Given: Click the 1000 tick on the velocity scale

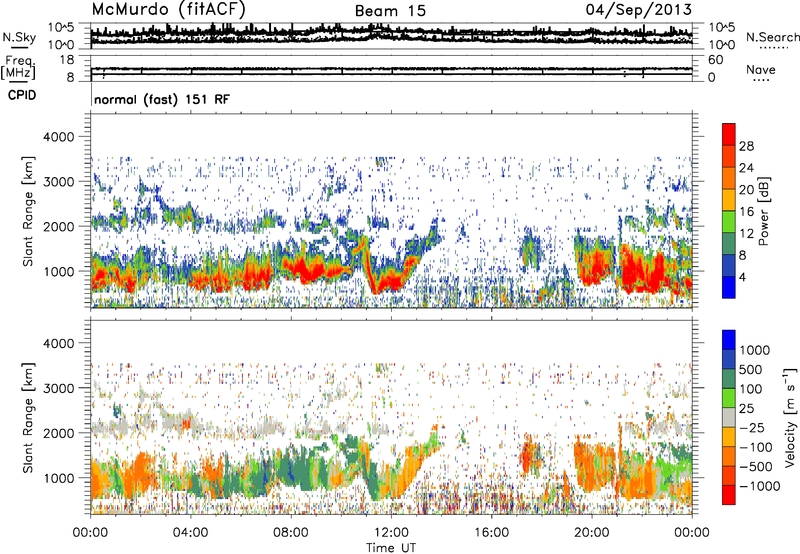Looking at the screenshot, I should click(755, 350).
